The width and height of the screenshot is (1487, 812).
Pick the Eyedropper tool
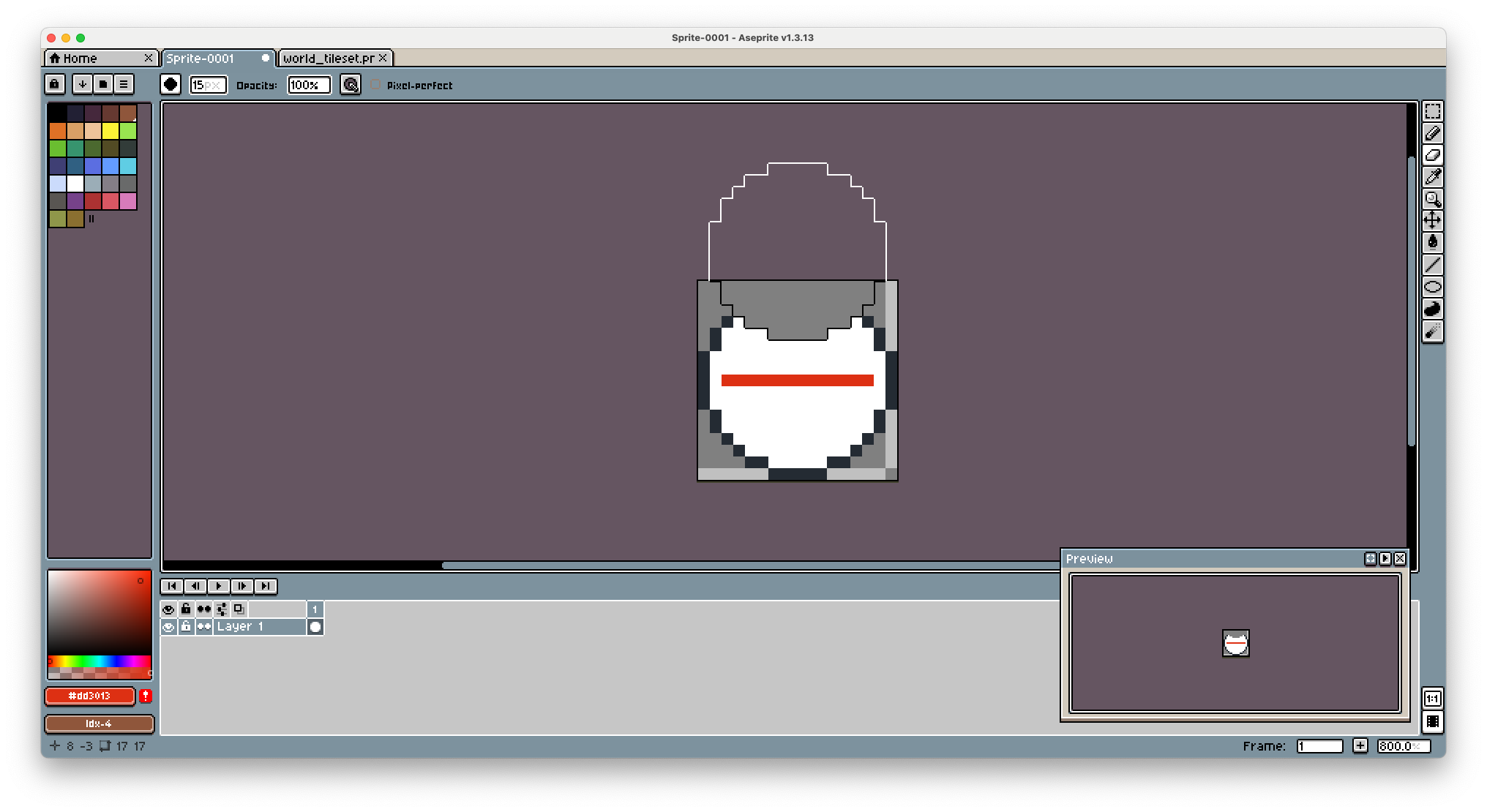click(1432, 176)
